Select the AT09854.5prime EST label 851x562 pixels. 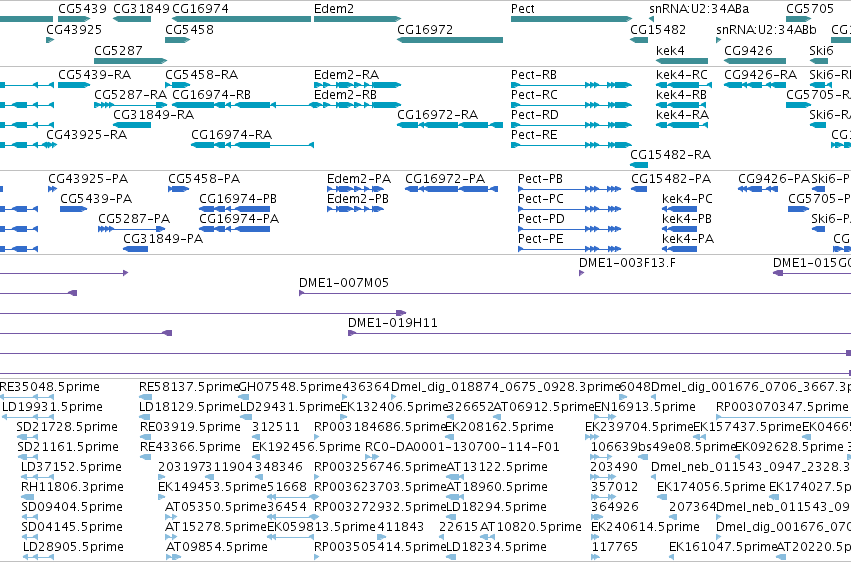pyautogui.click(x=216, y=547)
